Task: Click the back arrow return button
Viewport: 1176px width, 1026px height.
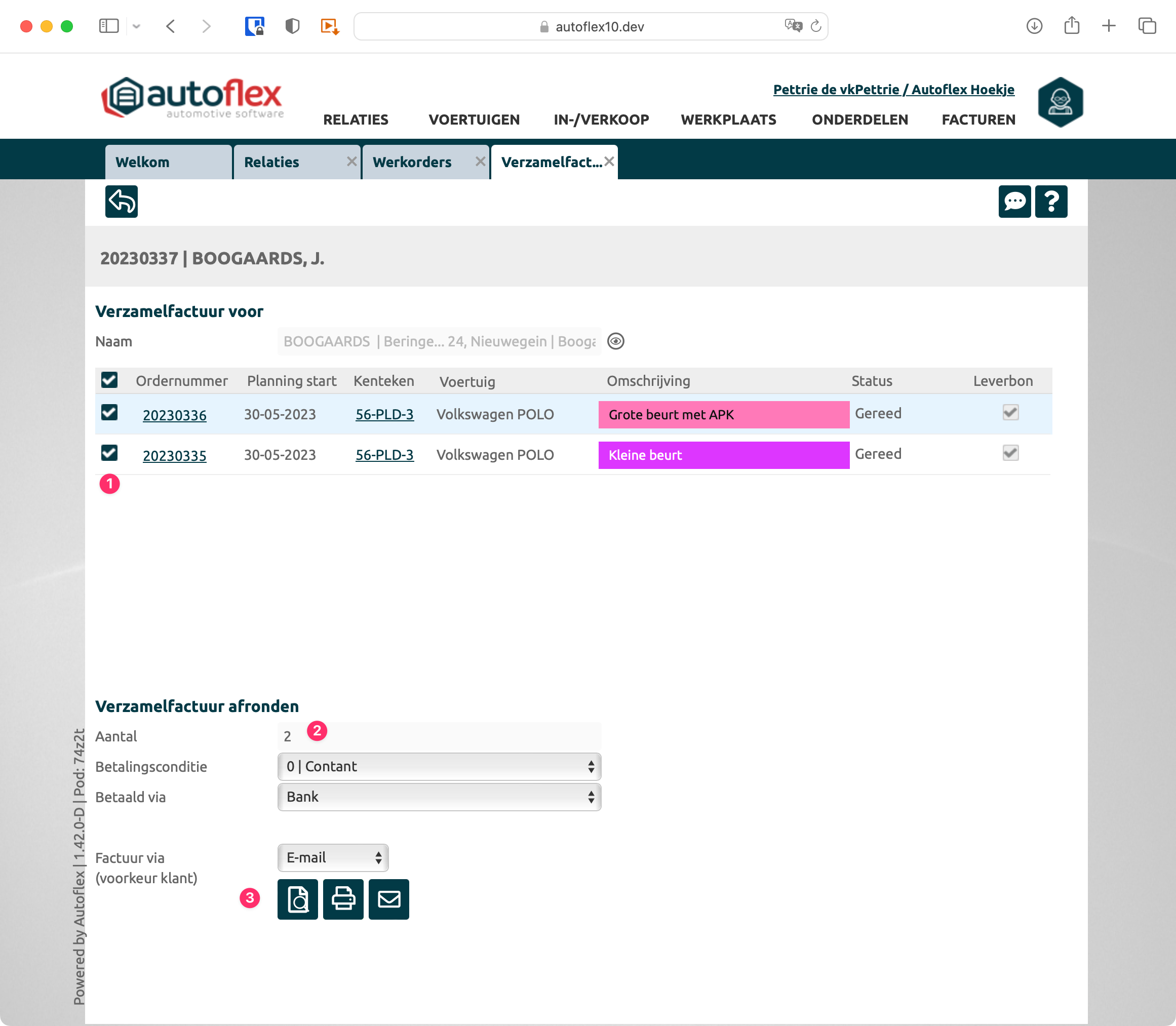Action: 121,202
